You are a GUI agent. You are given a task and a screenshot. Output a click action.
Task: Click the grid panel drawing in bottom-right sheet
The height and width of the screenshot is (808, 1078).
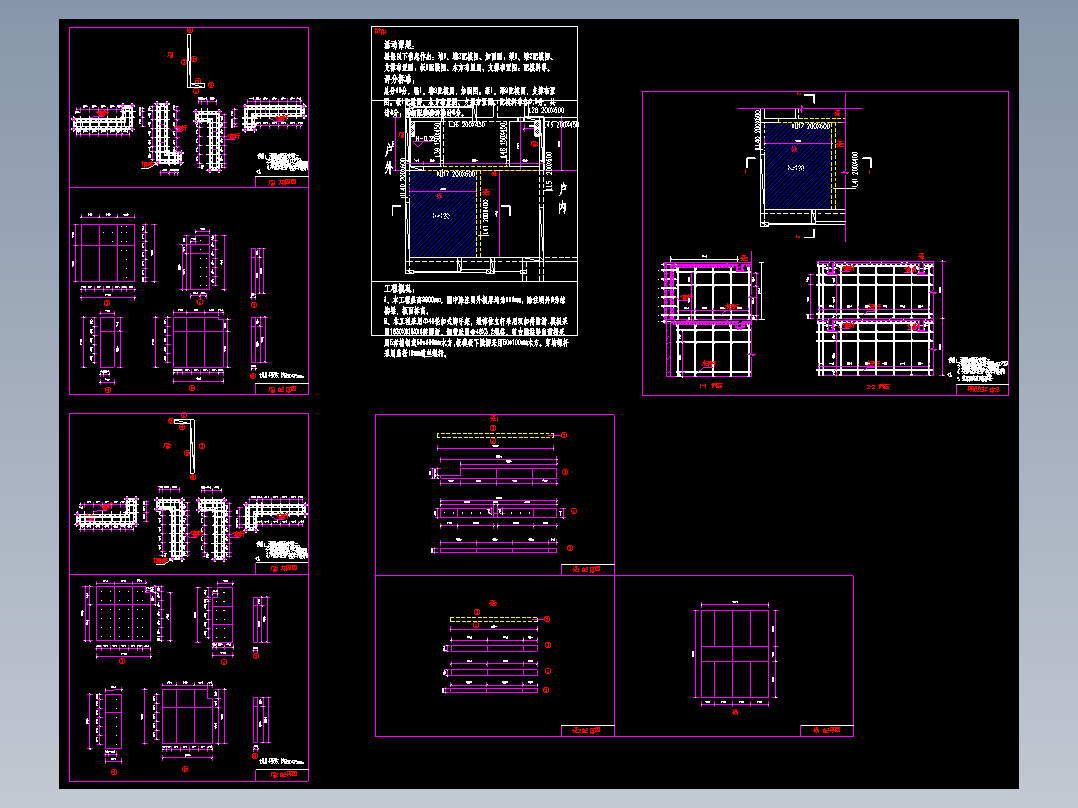[735, 653]
